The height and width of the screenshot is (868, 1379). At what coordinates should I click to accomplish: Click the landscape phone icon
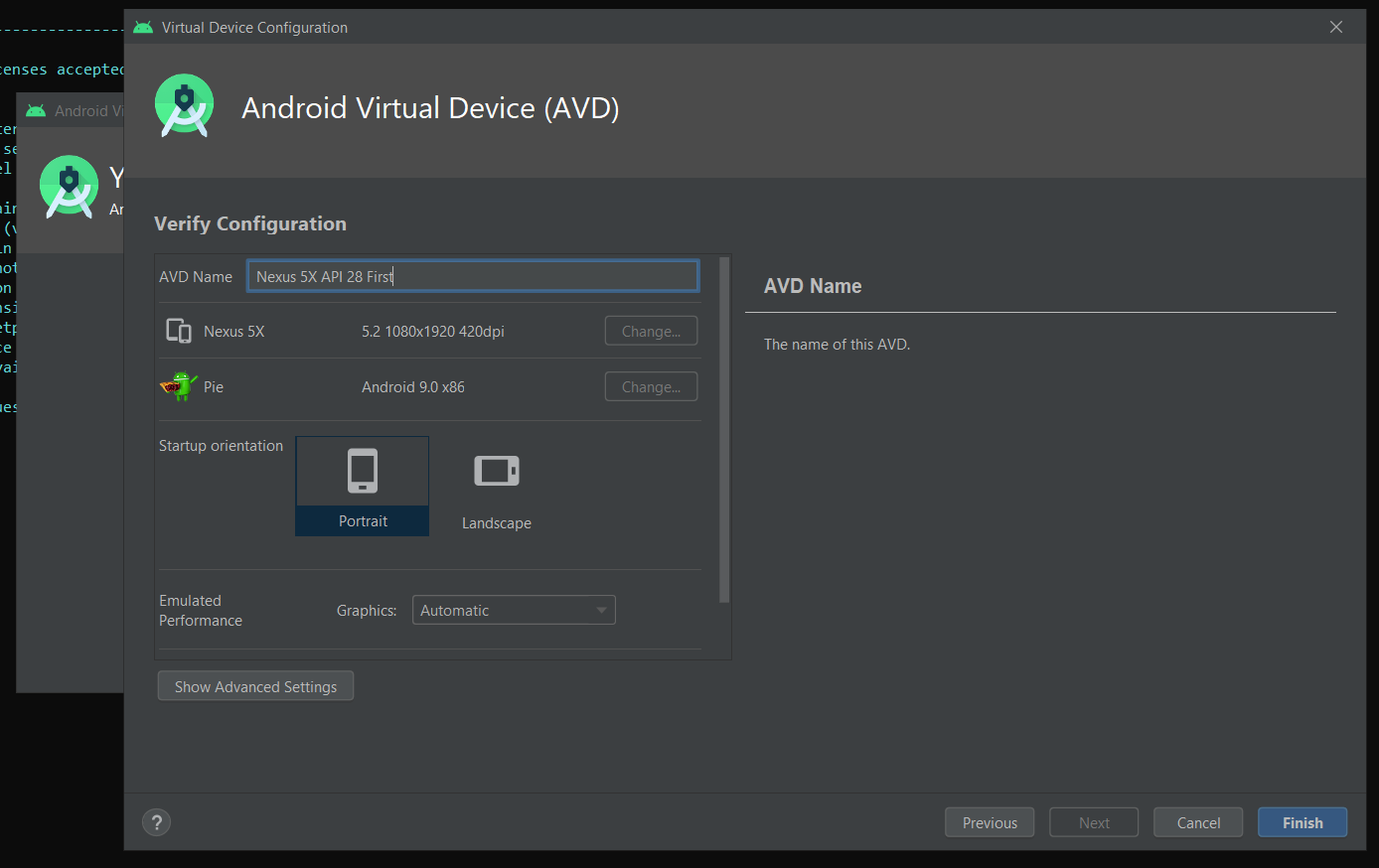click(x=497, y=471)
